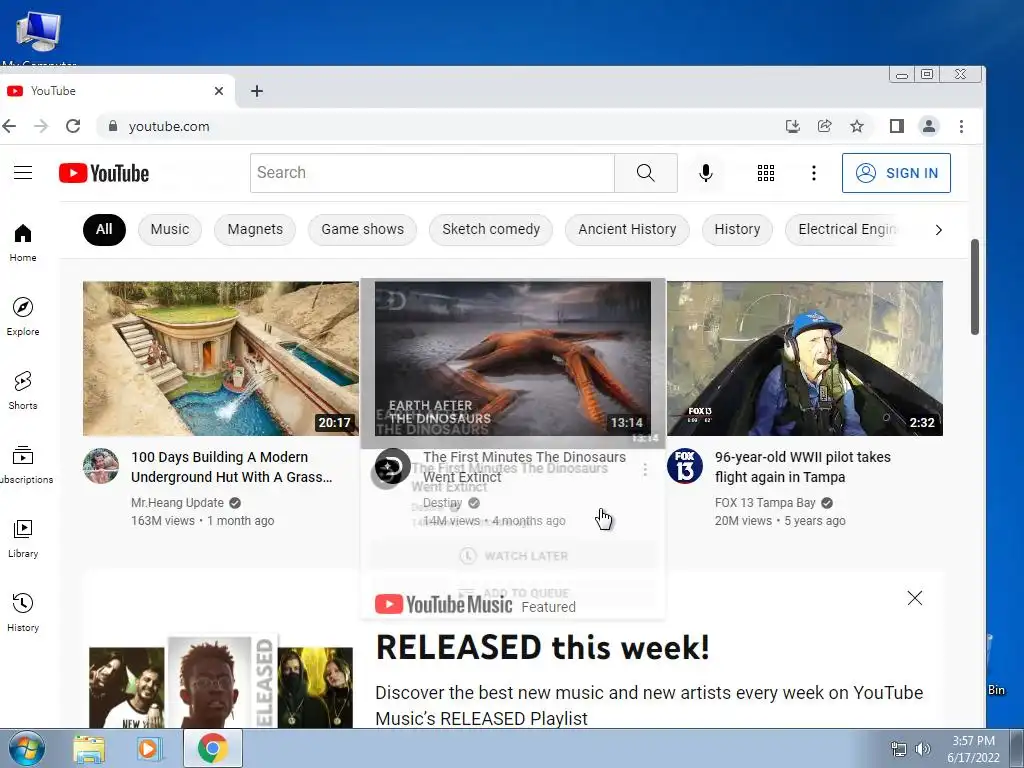Open underground hut video thumbnail
This screenshot has width=1024, height=768.
pyautogui.click(x=221, y=359)
